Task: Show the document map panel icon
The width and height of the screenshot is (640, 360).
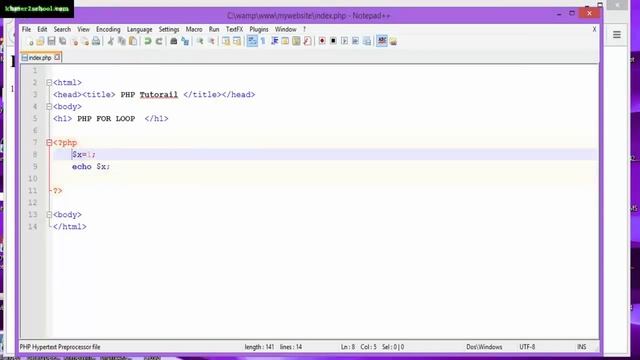Action: click(296, 41)
